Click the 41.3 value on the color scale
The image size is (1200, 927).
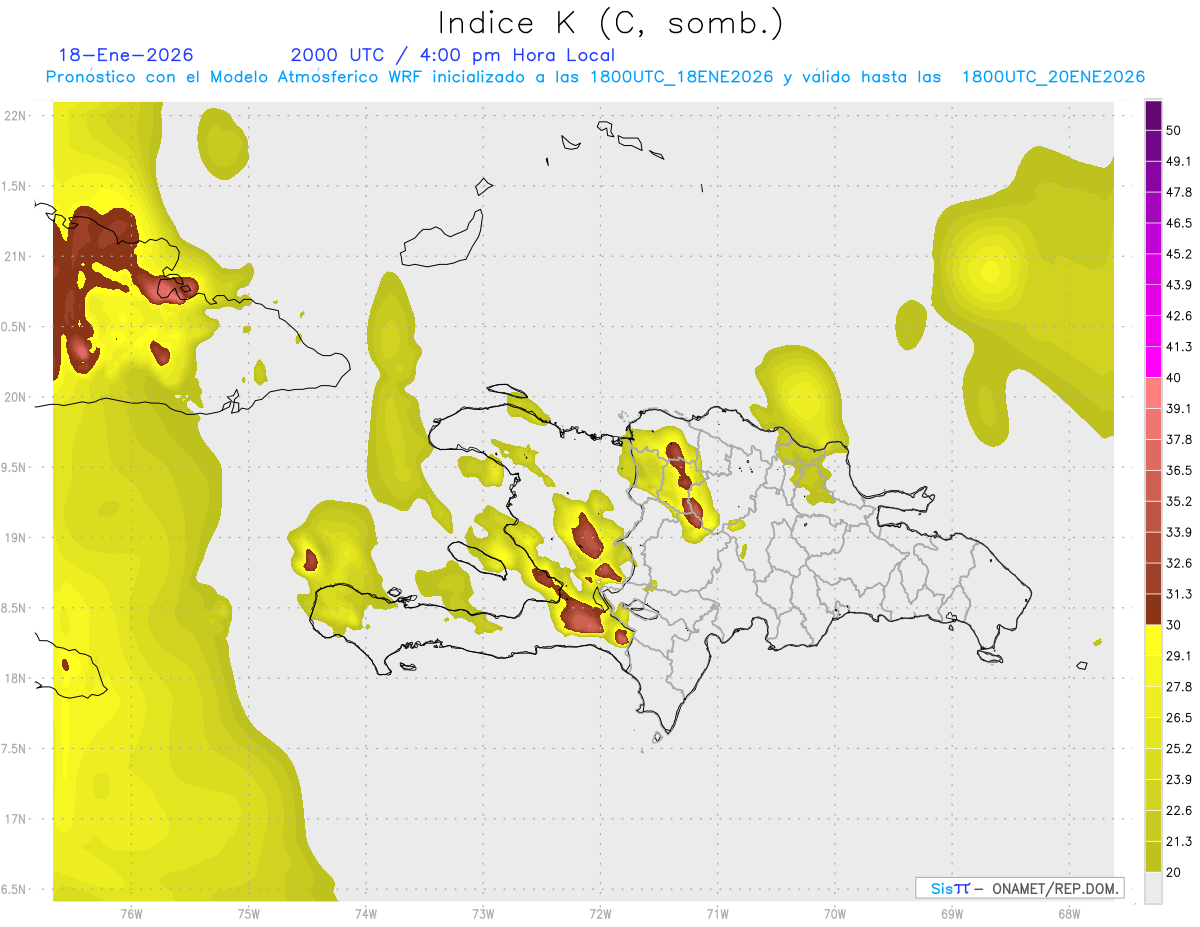(x=1179, y=347)
